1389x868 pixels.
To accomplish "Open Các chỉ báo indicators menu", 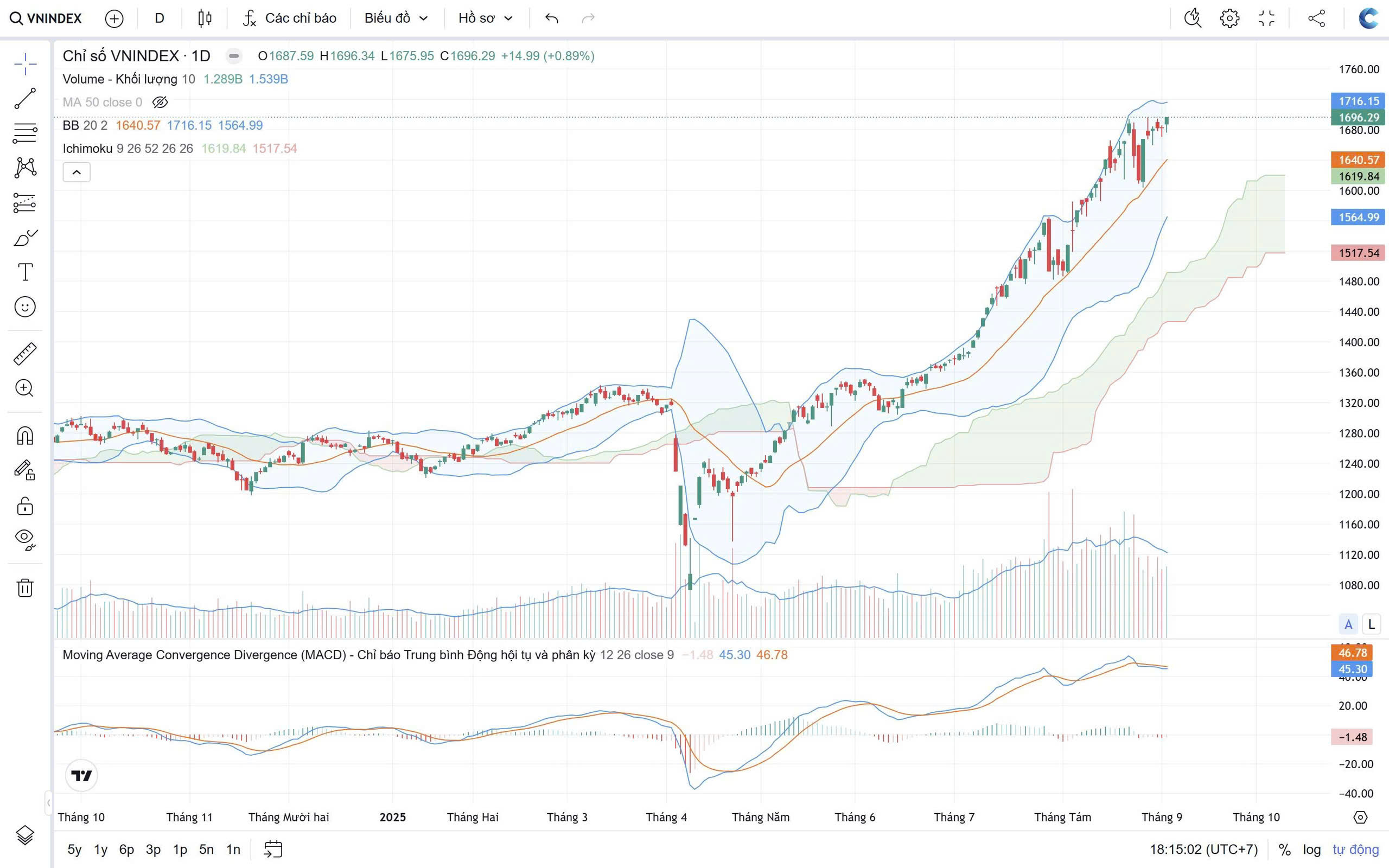I will click(x=290, y=18).
